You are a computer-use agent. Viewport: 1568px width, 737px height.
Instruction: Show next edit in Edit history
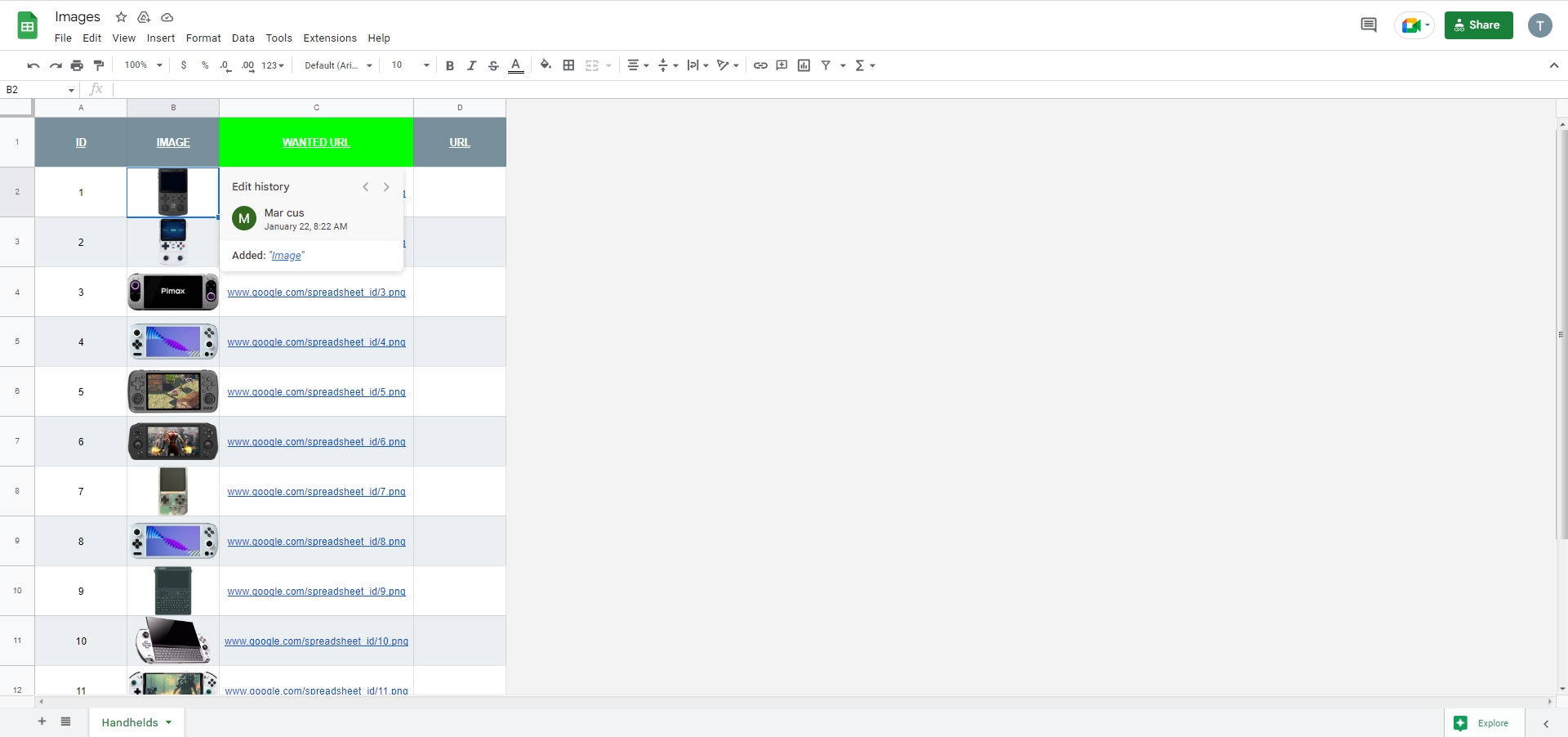[x=386, y=187]
